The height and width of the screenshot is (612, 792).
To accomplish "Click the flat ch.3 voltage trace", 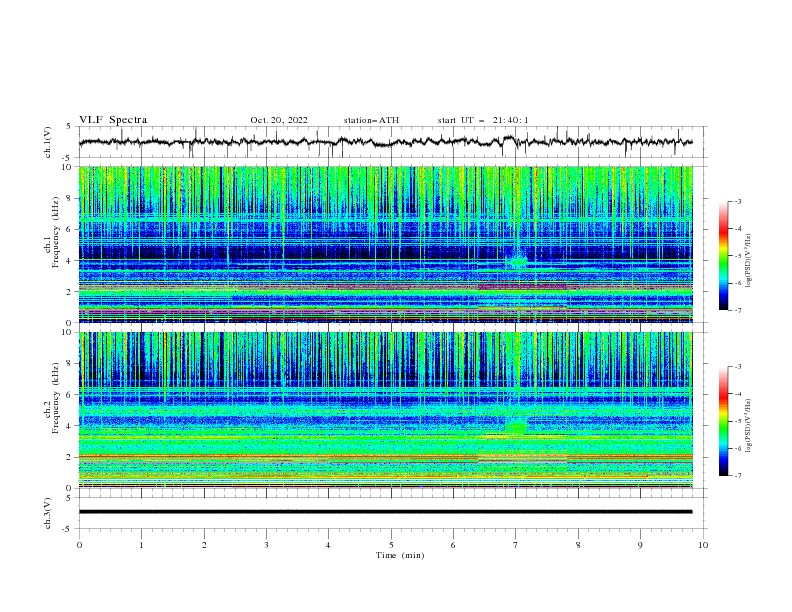I will (x=385, y=512).
